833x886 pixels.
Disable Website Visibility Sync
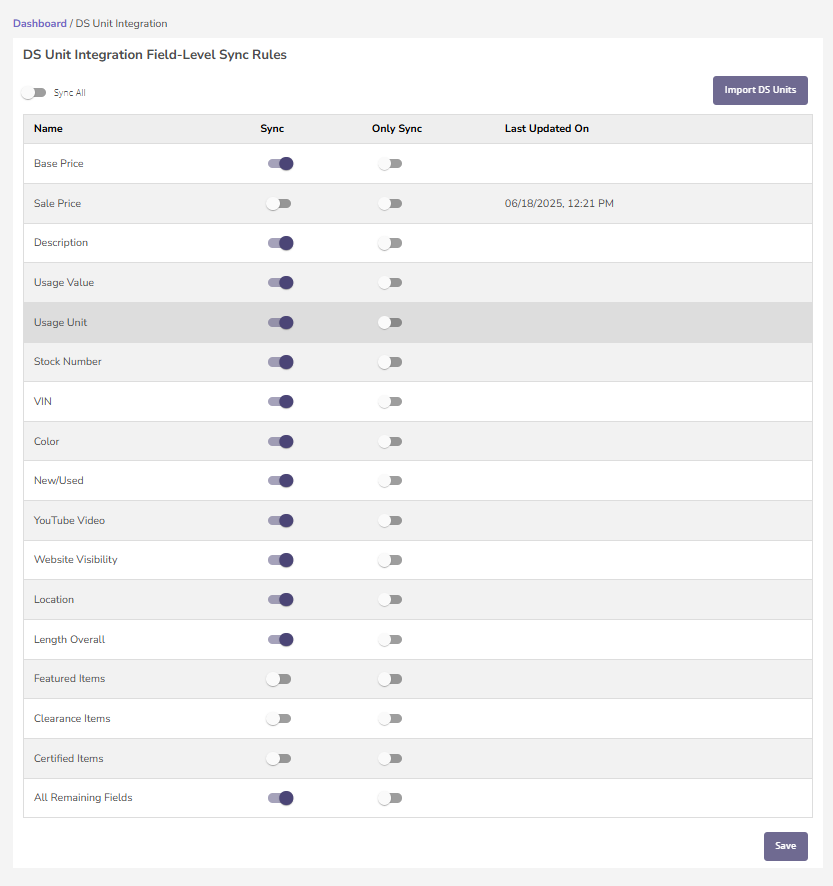[x=280, y=560]
